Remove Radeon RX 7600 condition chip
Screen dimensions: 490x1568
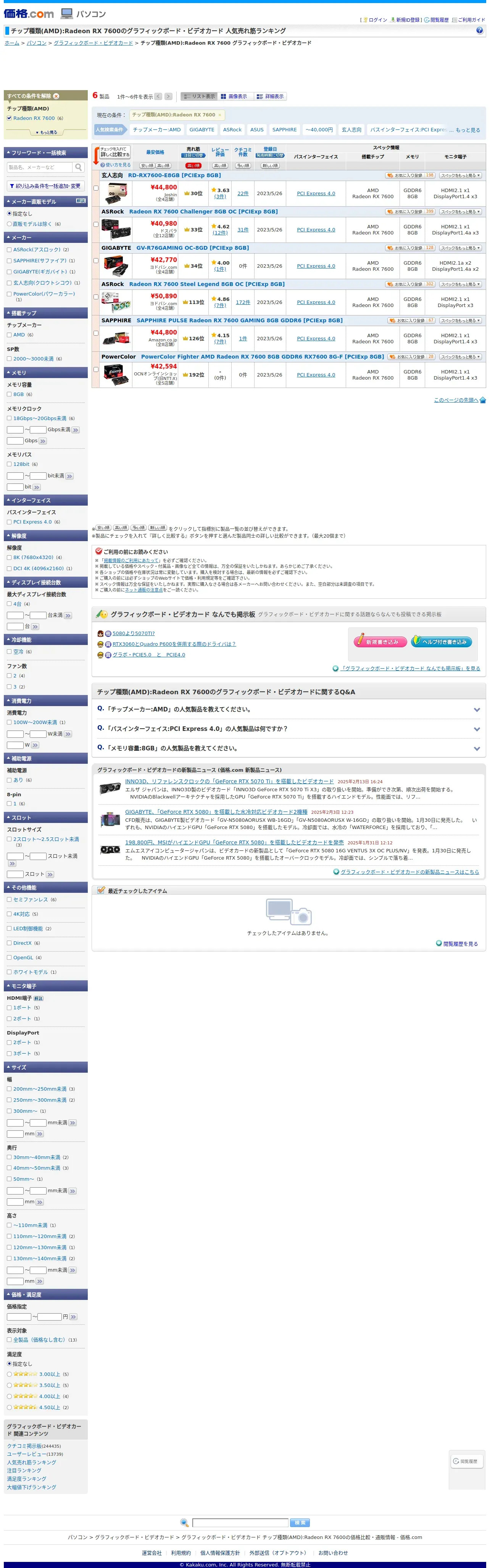click(x=220, y=115)
